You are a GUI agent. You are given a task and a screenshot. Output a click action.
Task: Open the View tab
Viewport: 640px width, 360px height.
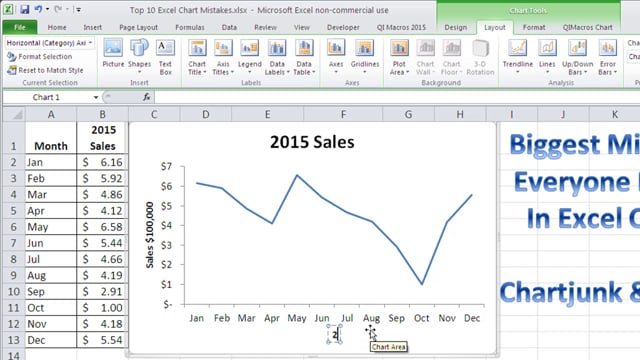(302, 27)
